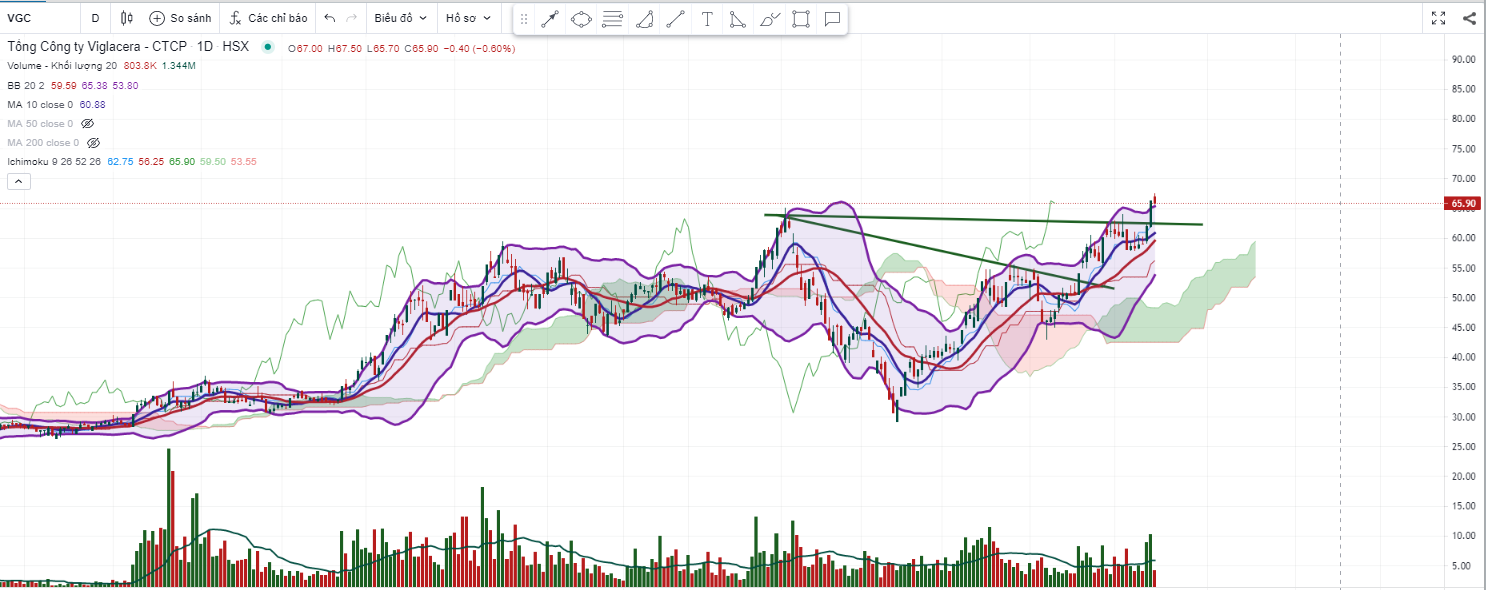
Task: Select the arc triangle drawing tool
Action: [x=645, y=19]
